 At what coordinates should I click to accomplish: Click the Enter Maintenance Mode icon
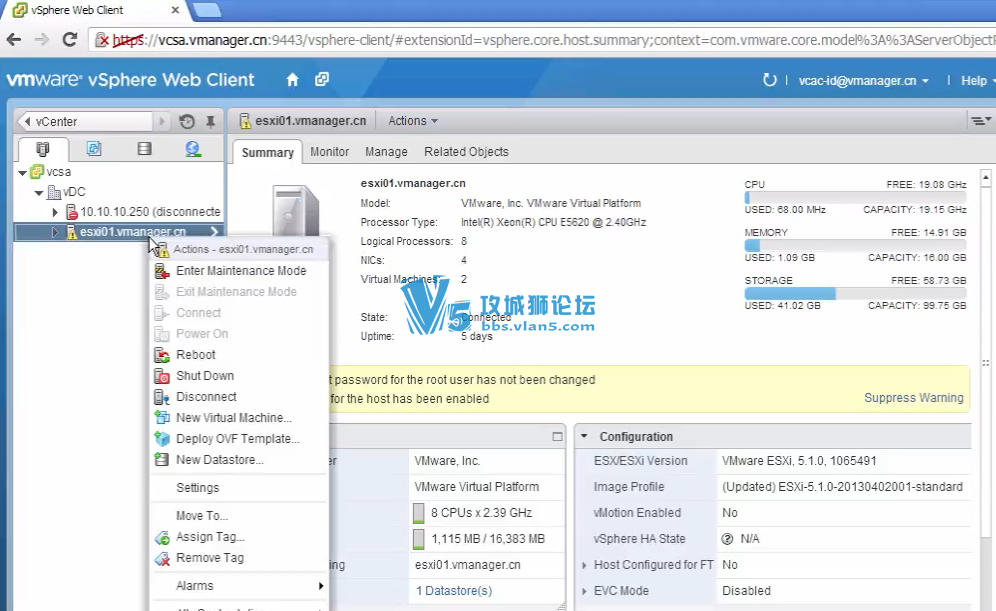[162, 271]
